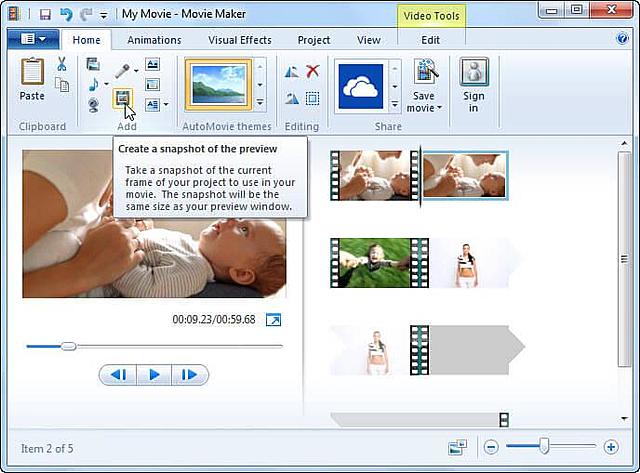
Task: Click the preview playback seek slider handle
Action: tap(68, 346)
